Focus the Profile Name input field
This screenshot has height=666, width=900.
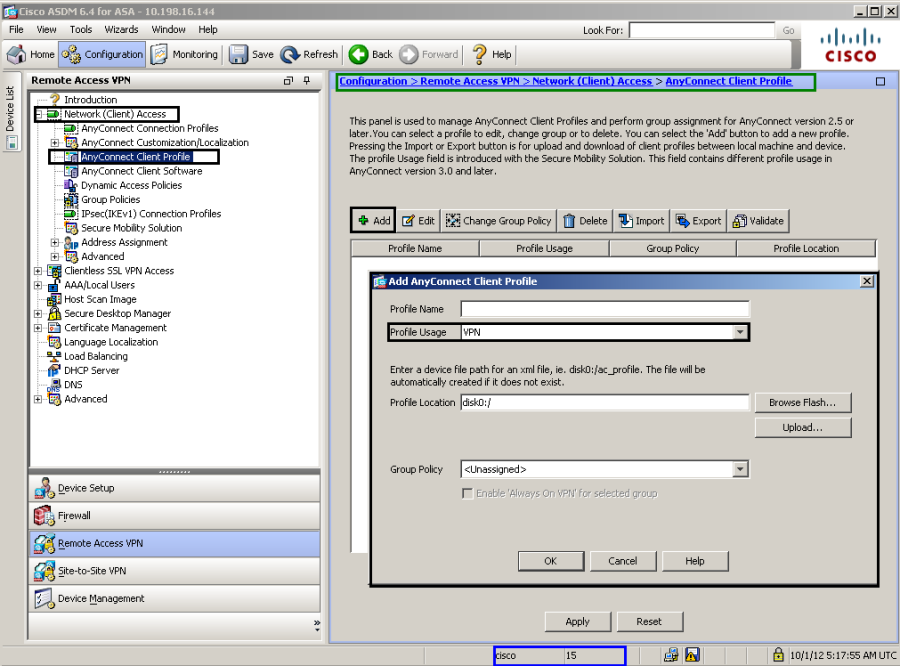[x=605, y=309]
